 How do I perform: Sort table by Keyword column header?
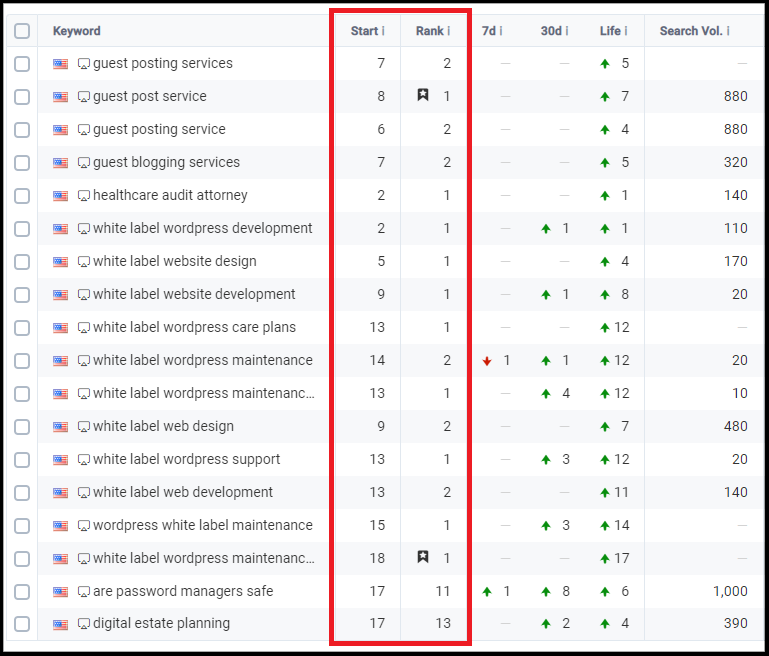coord(77,31)
